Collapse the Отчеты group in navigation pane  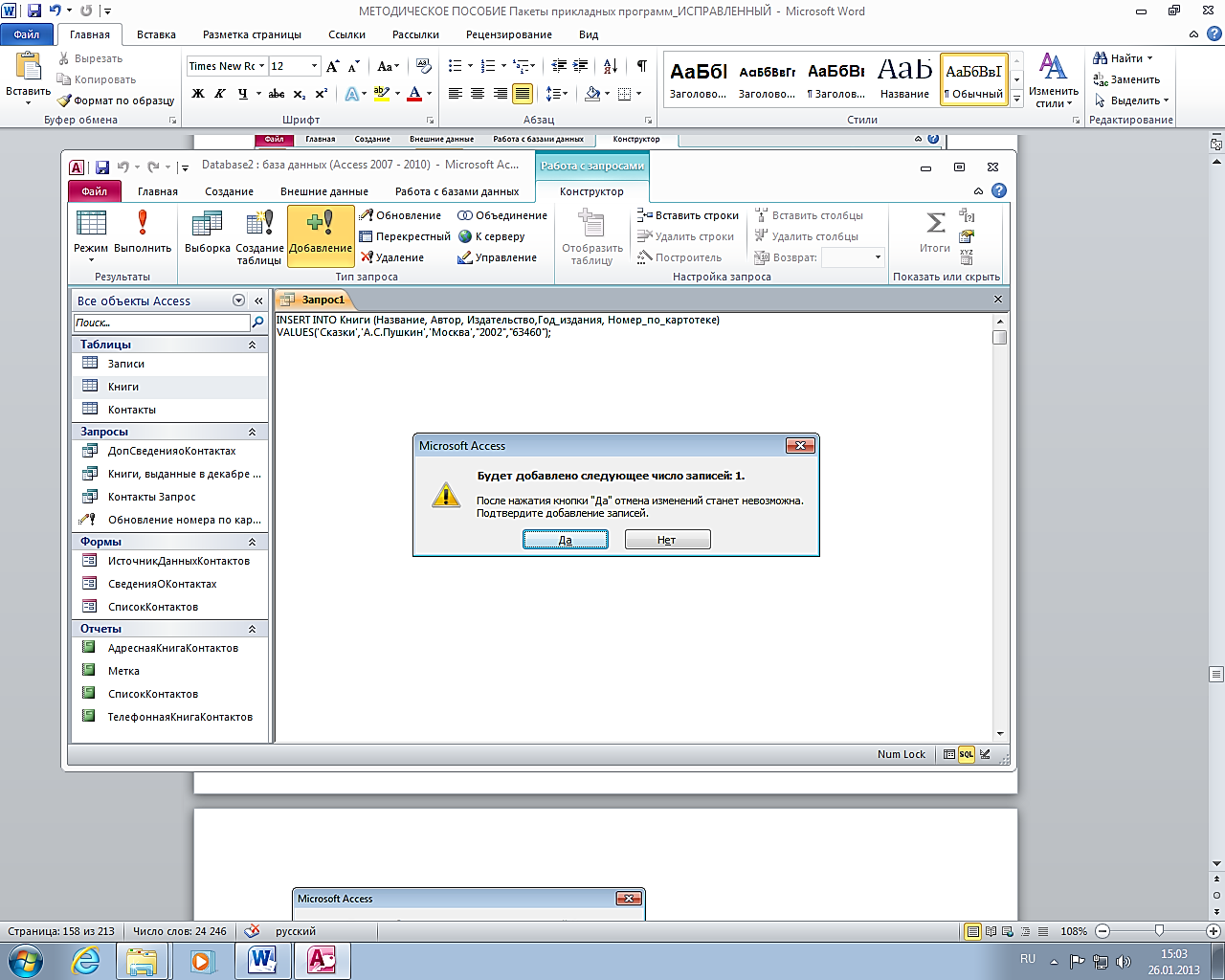point(253,629)
